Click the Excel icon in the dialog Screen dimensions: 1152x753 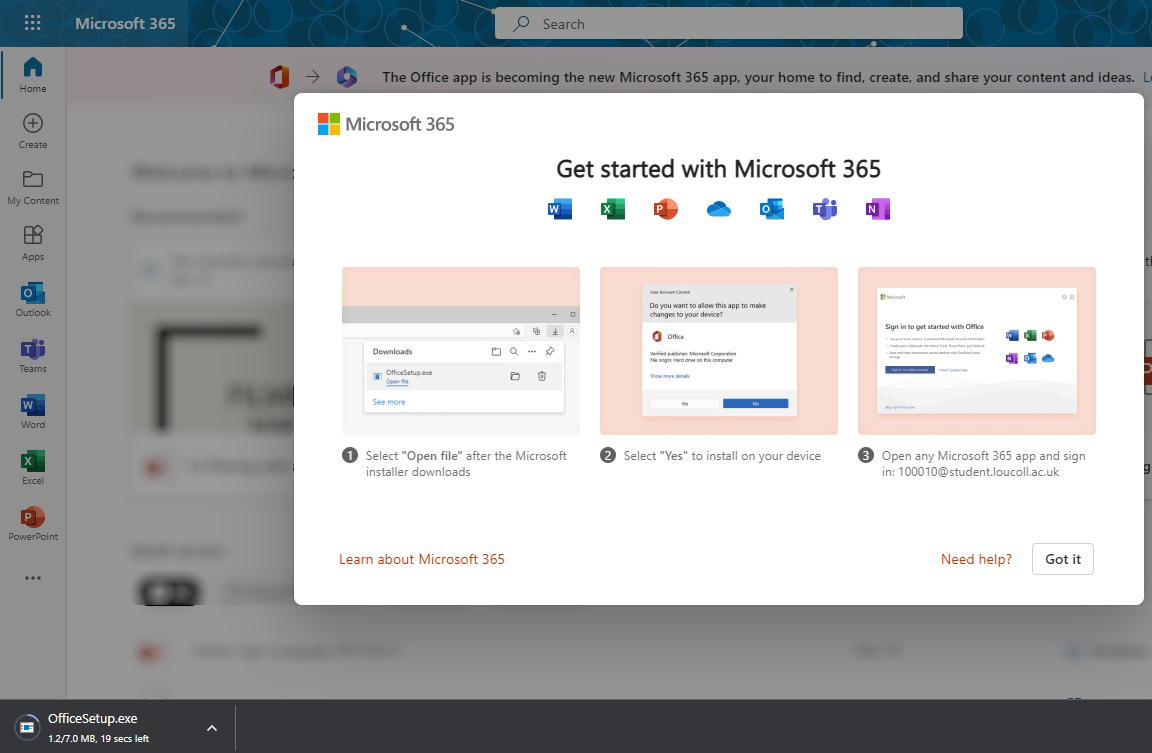[613, 209]
